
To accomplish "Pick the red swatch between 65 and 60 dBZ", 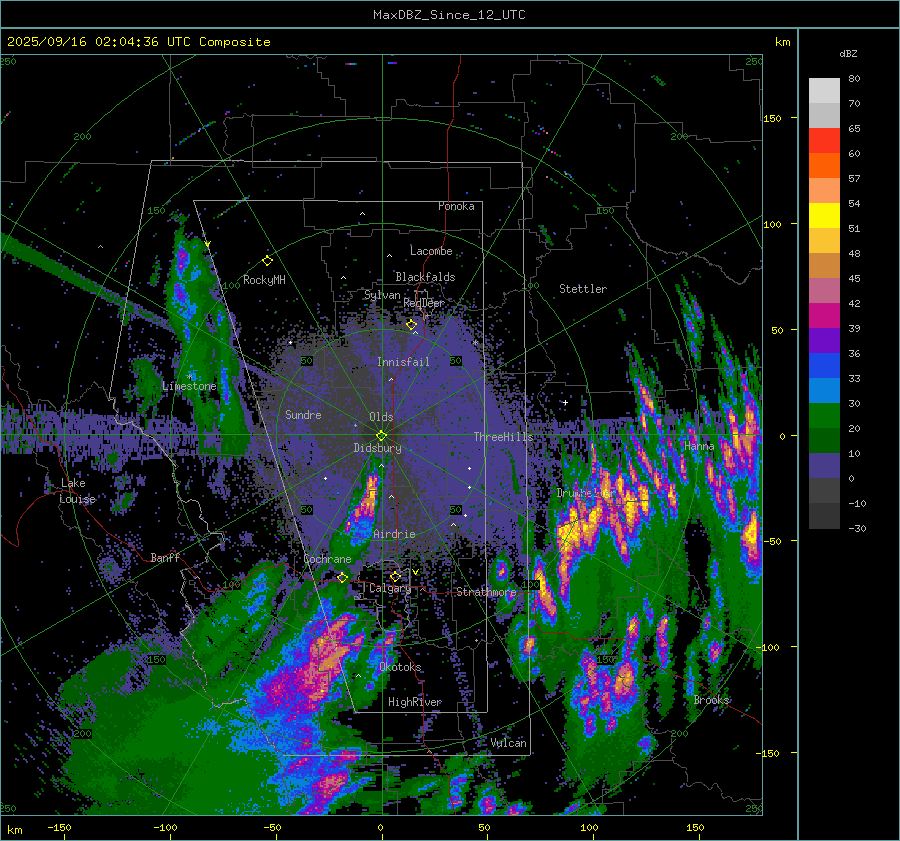I will pyautogui.click(x=824, y=141).
